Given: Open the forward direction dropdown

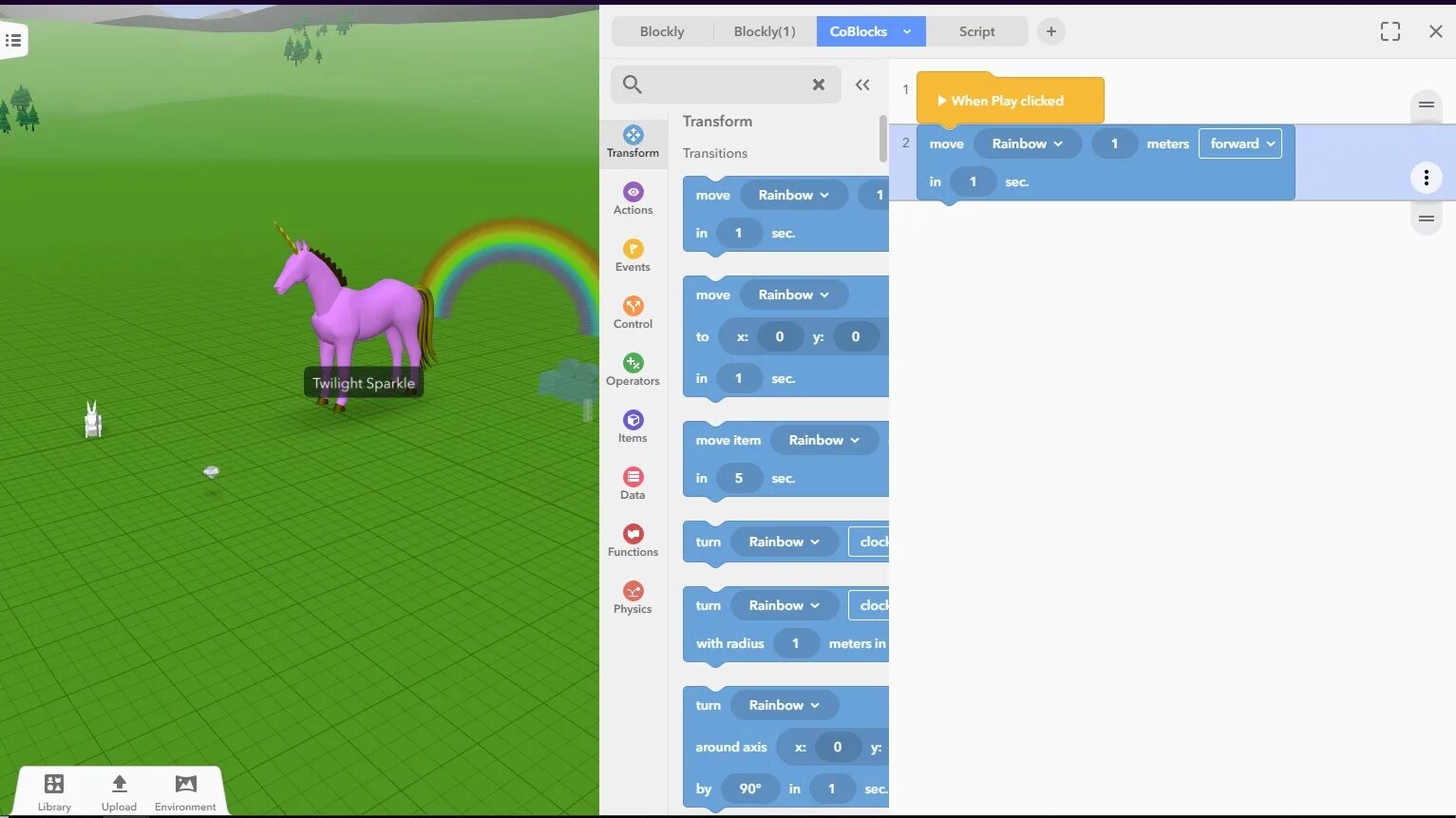Looking at the screenshot, I should tap(1240, 143).
